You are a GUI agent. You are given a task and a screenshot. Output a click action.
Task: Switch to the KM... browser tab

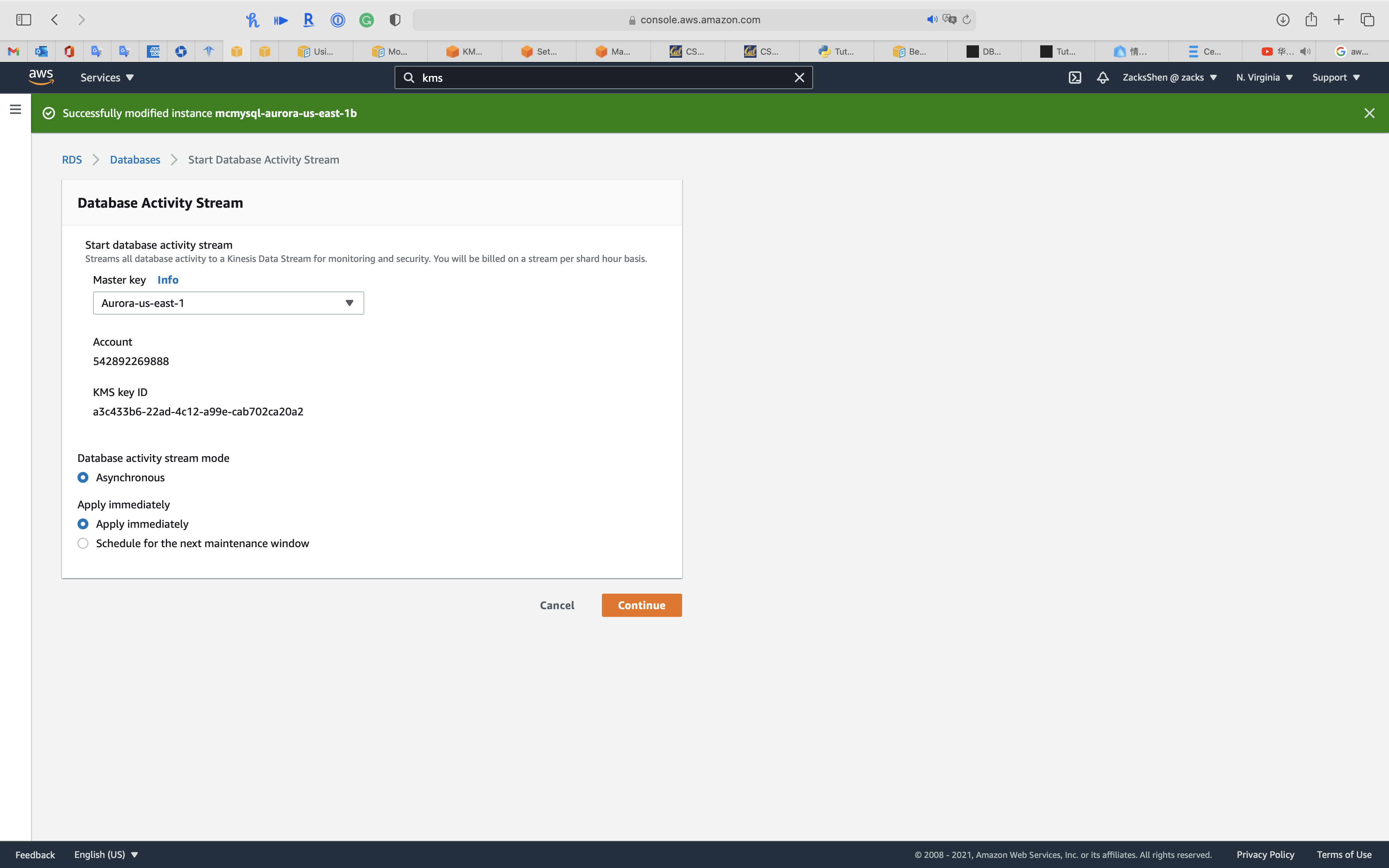click(x=465, y=52)
